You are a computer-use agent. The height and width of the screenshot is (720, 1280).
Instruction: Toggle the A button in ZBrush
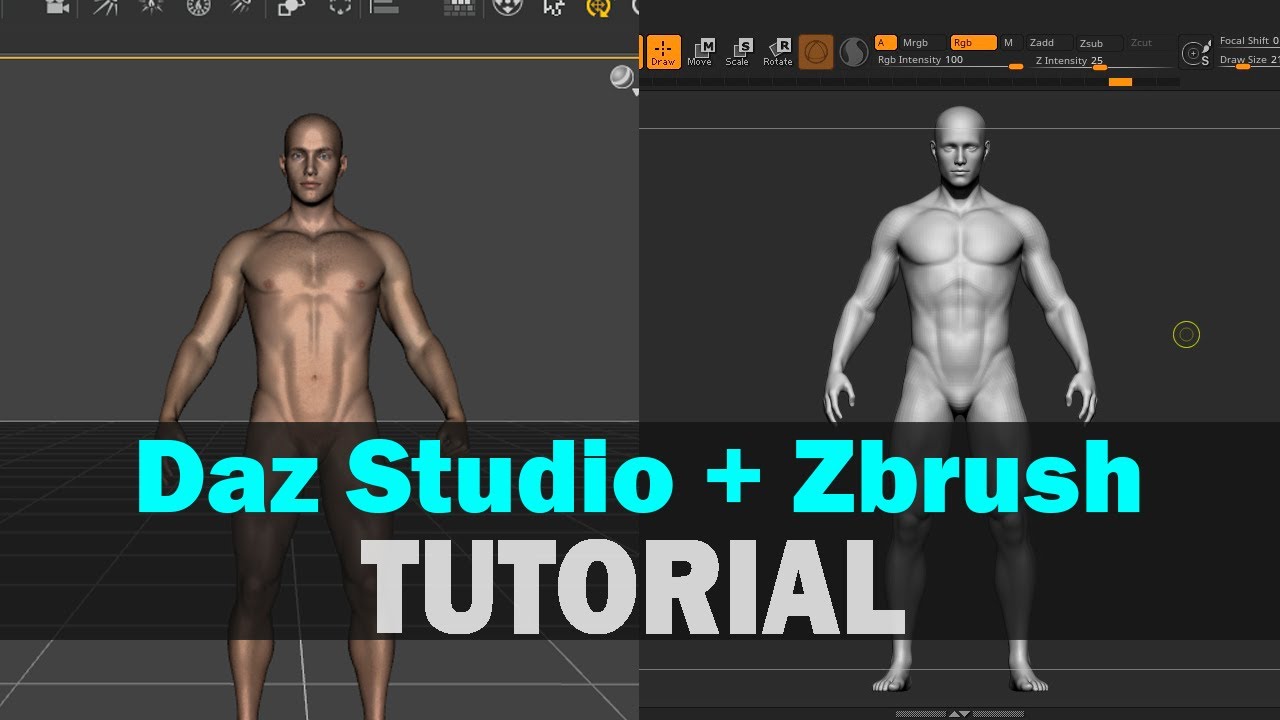885,43
